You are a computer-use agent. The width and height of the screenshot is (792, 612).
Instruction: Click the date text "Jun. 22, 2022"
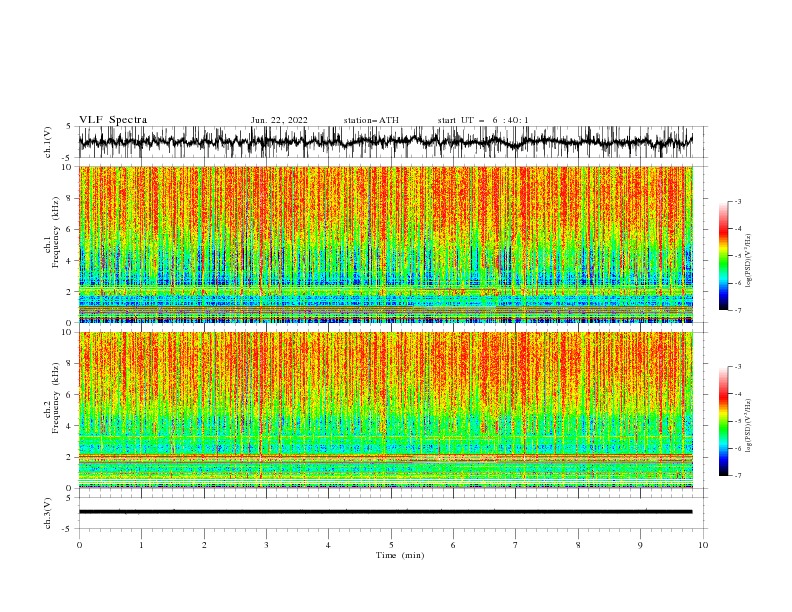coord(279,120)
